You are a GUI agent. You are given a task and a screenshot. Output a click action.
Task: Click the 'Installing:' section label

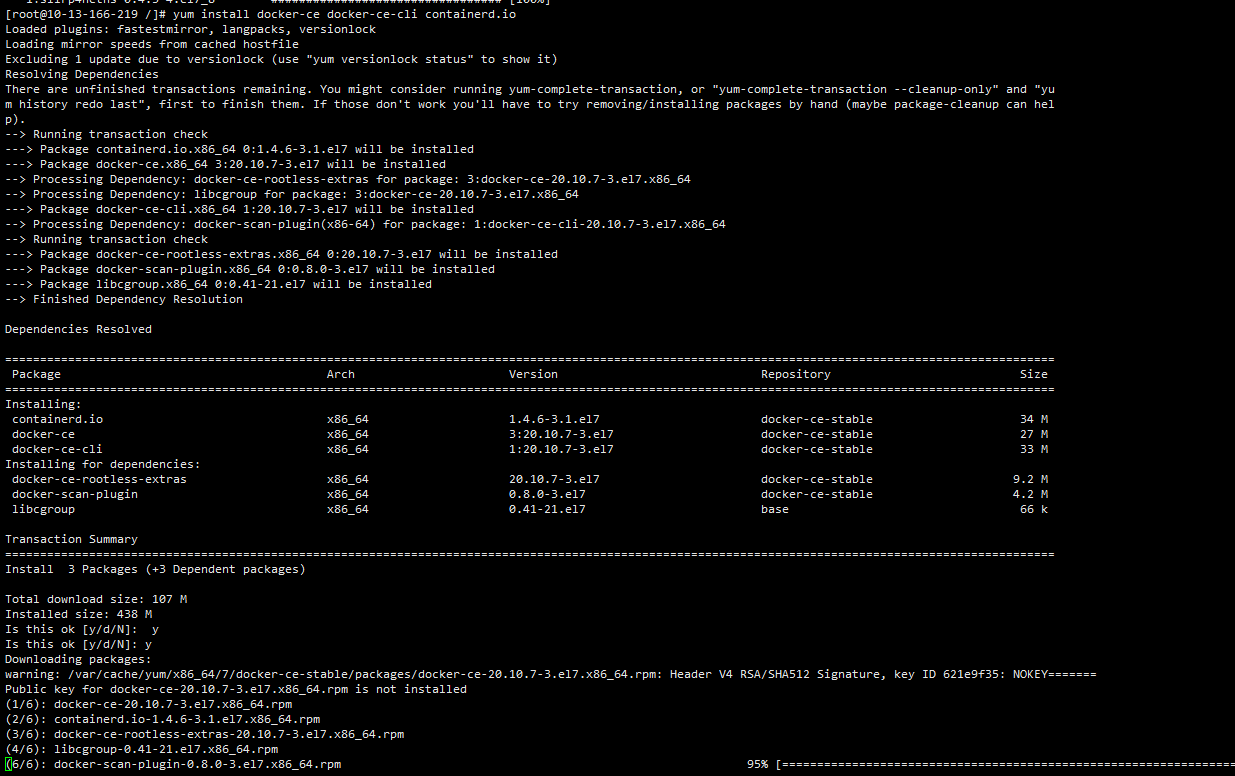click(43, 404)
